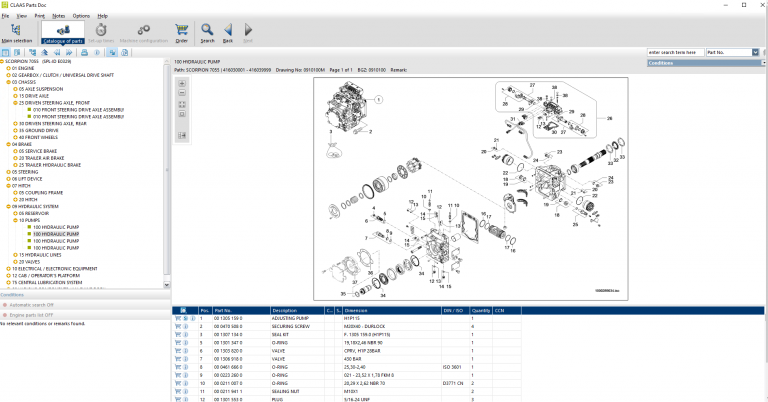The width and height of the screenshot is (768, 402).
Task: Toggle Engine parts list OFF
Action: click(x=29, y=314)
